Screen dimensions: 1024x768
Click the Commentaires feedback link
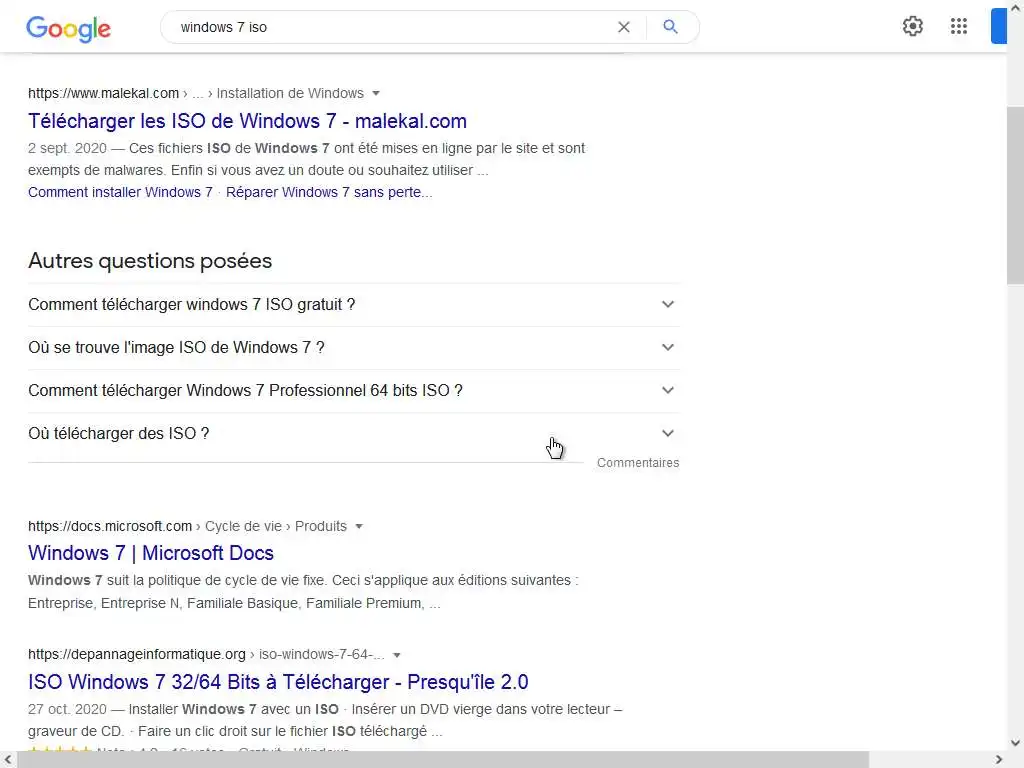[x=637, y=462]
